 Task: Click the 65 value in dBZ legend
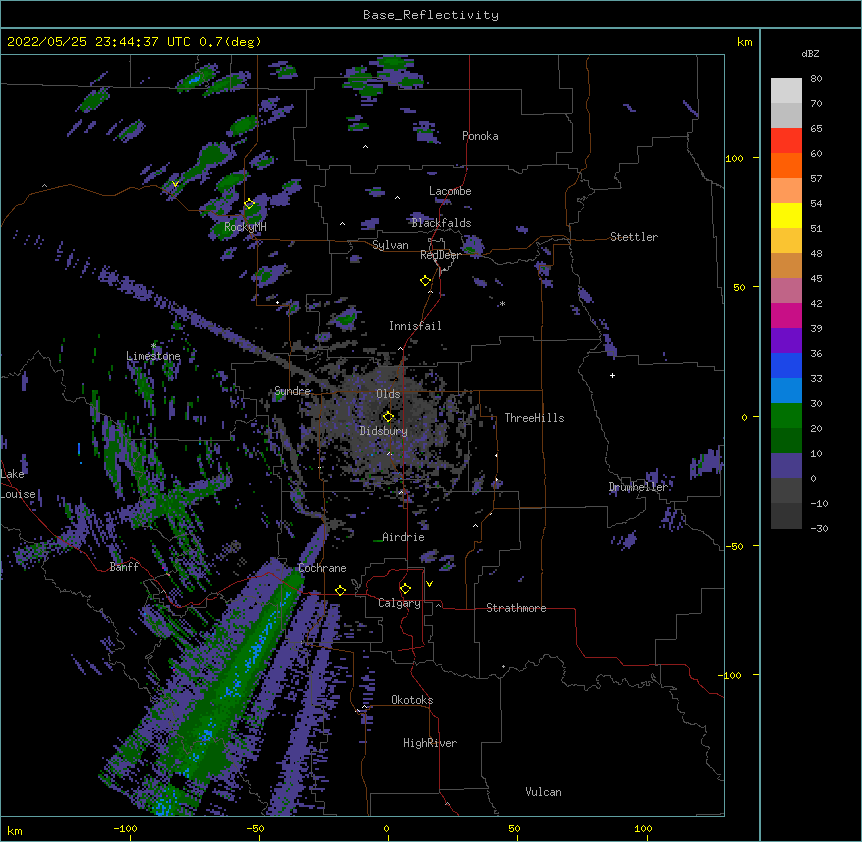click(816, 129)
